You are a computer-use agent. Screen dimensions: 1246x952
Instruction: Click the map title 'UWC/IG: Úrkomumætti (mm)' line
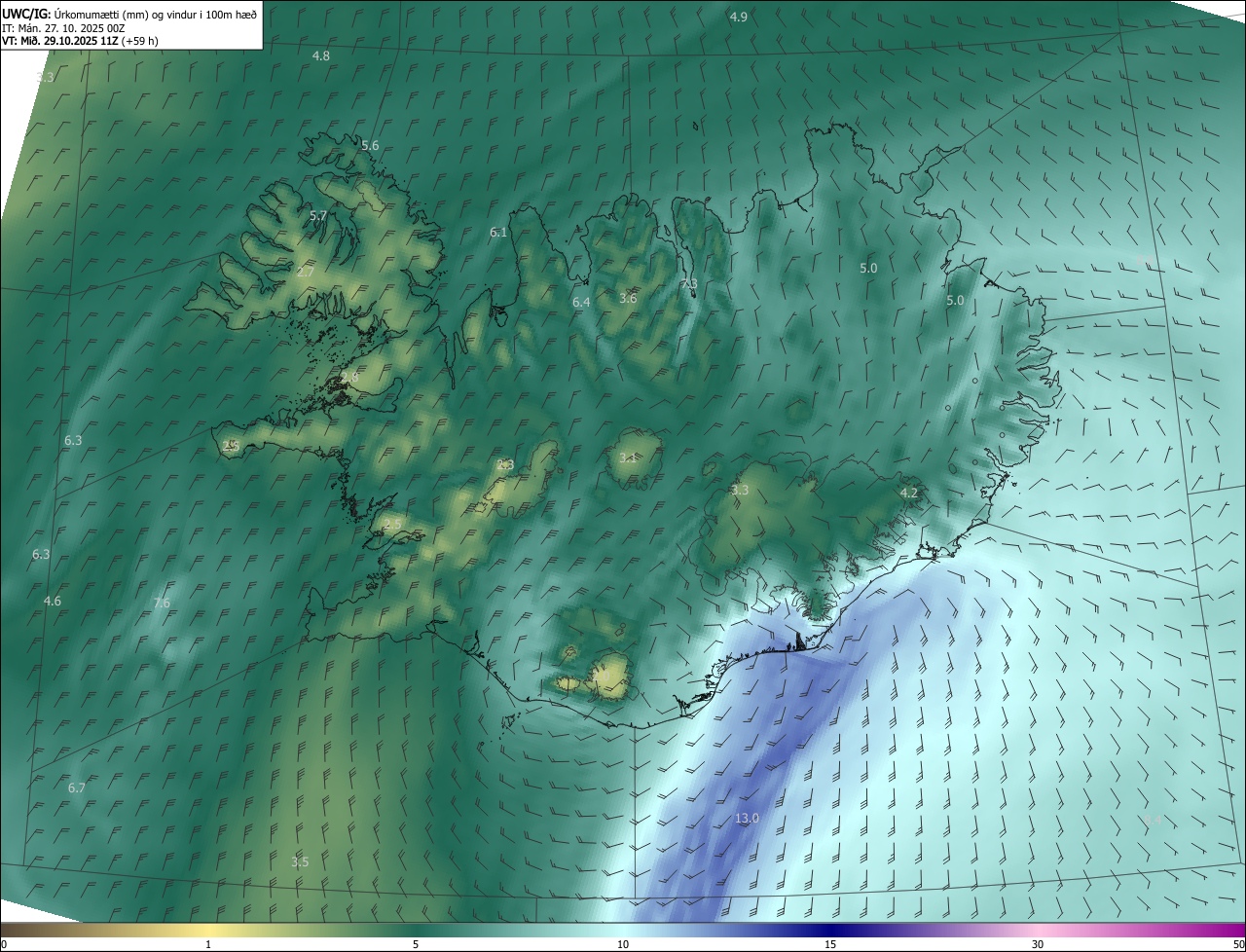[x=129, y=15]
